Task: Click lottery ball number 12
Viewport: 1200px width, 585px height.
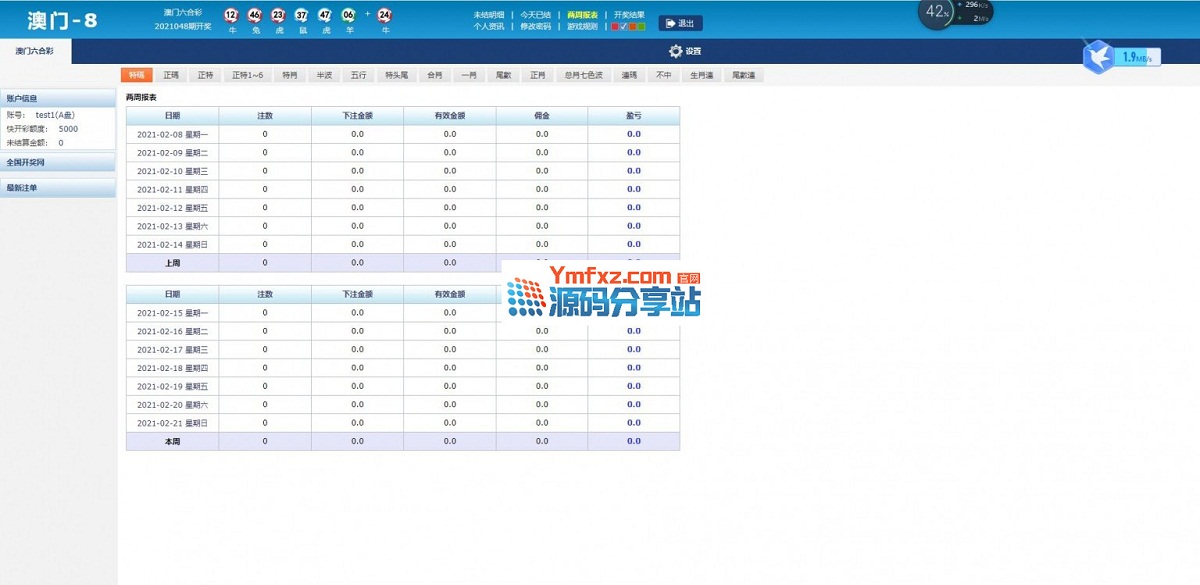Action: (x=231, y=15)
